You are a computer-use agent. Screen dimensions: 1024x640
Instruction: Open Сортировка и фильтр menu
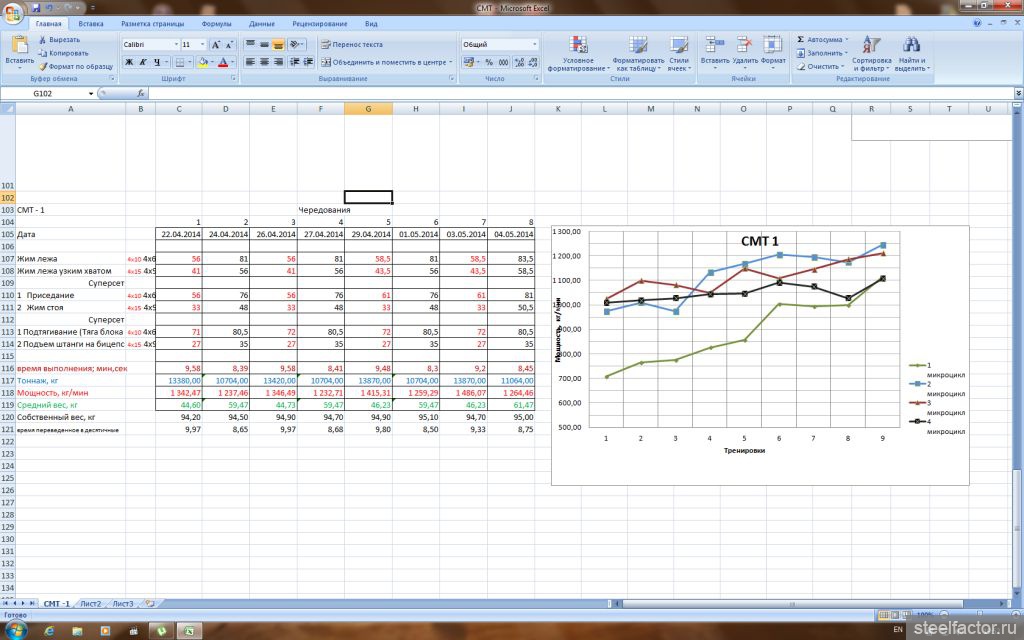(871, 54)
